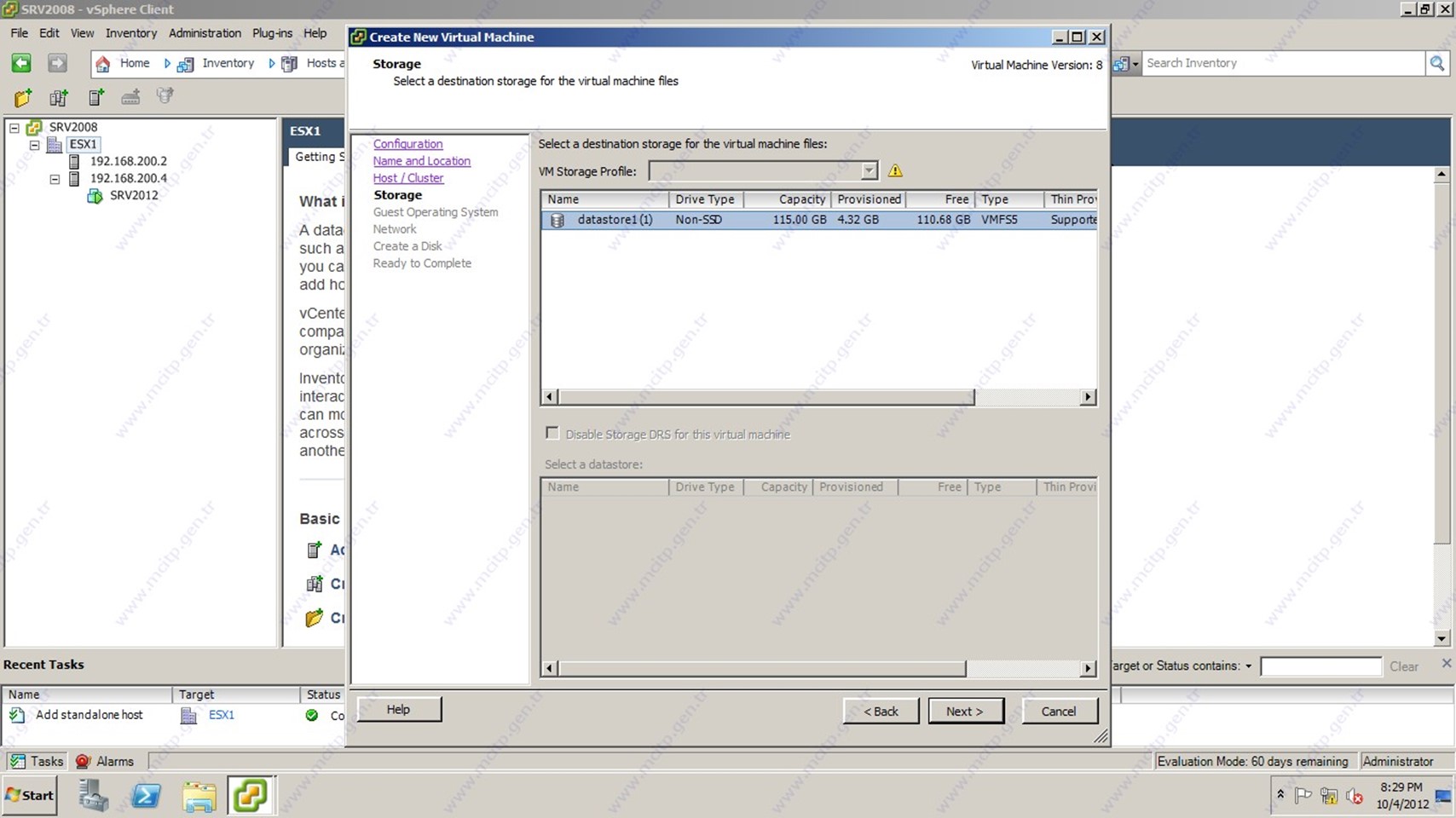This screenshot has height=818, width=1456.
Task: Click the Inventory icon in the breadcrumb
Action: [x=185, y=64]
